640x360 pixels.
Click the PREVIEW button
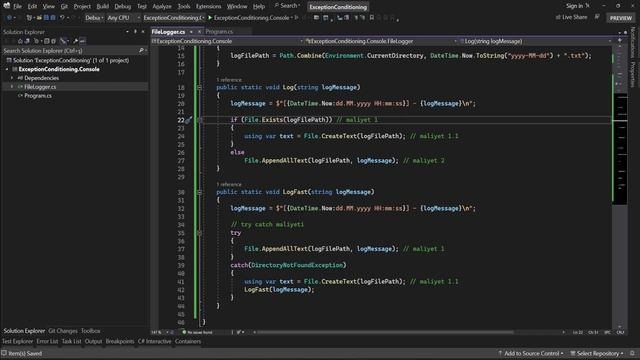point(620,18)
